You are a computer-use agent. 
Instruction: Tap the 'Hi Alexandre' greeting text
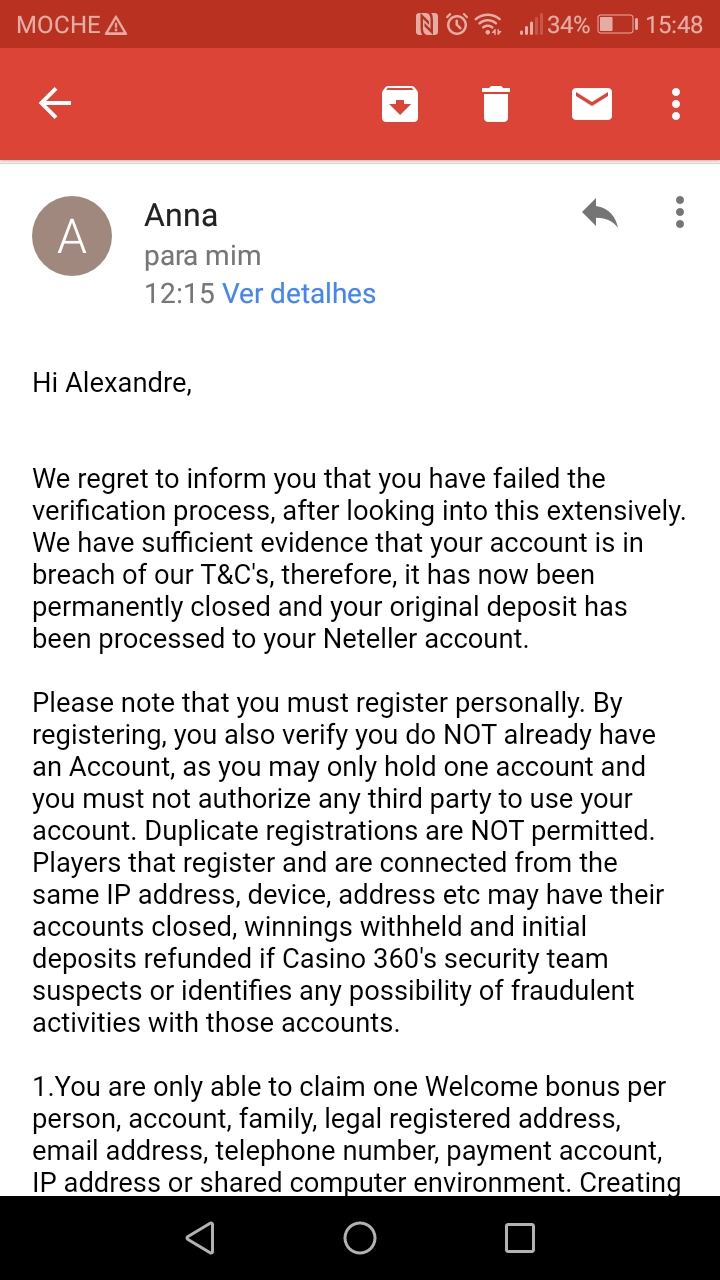[x=112, y=383]
